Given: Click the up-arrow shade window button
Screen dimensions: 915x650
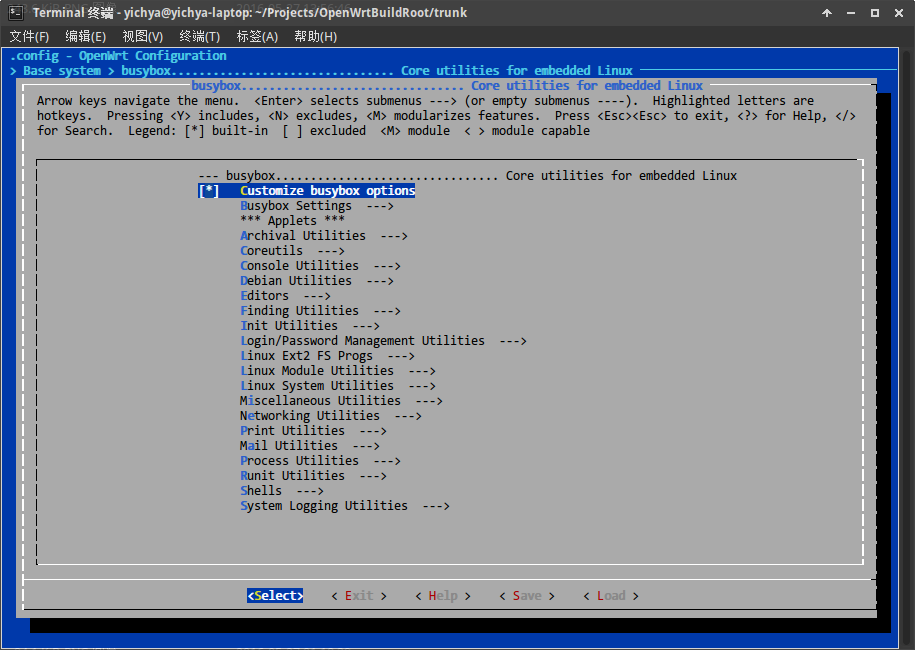Looking at the screenshot, I should tap(827, 13).
